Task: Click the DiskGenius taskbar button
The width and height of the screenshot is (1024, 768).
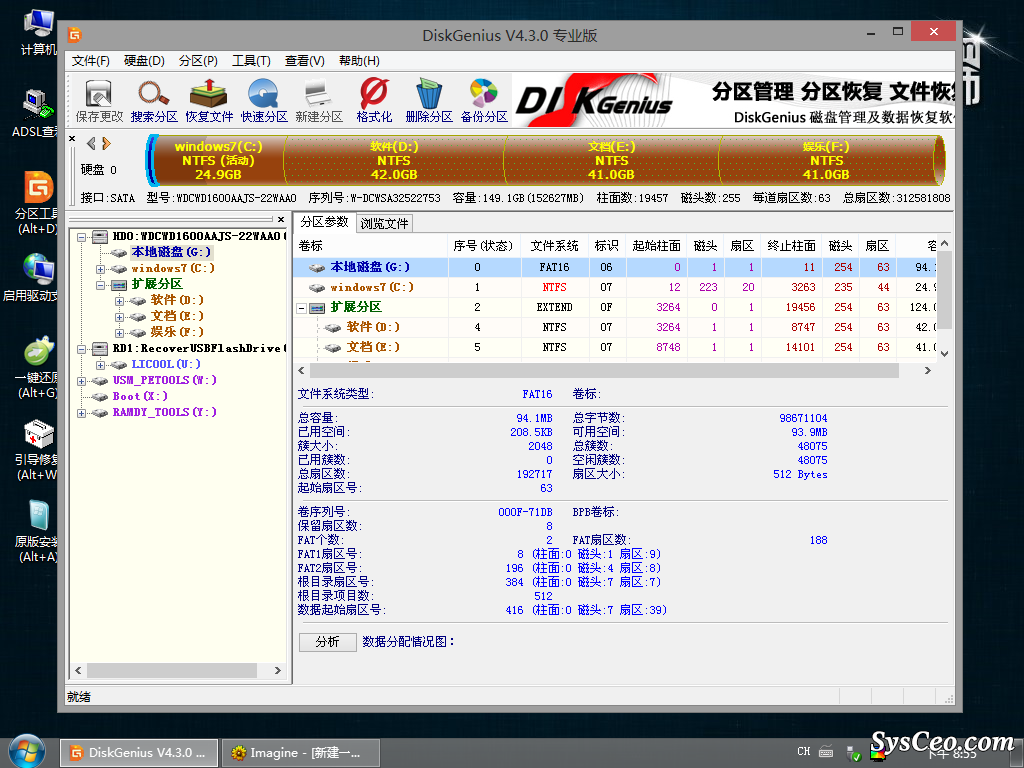Action: click(x=139, y=752)
